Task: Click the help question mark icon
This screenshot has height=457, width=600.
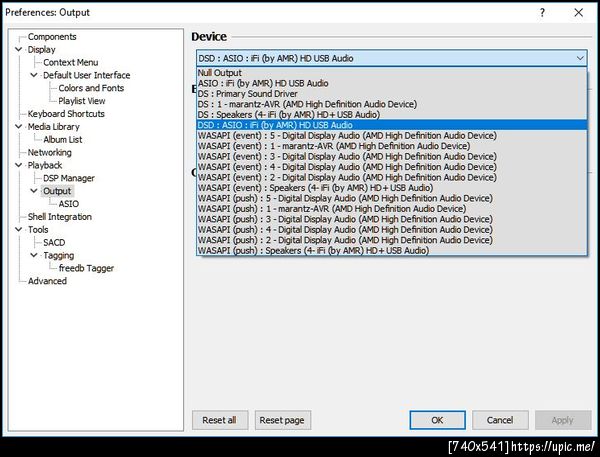Action: click(x=542, y=13)
